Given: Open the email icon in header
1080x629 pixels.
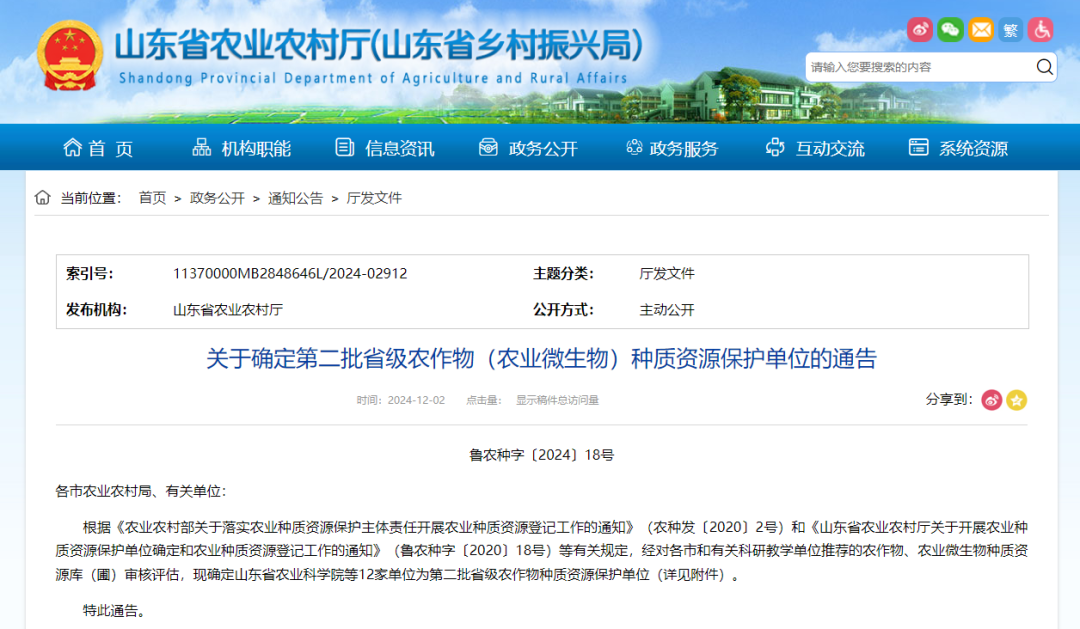Looking at the screenshot, I should point(980,29).
